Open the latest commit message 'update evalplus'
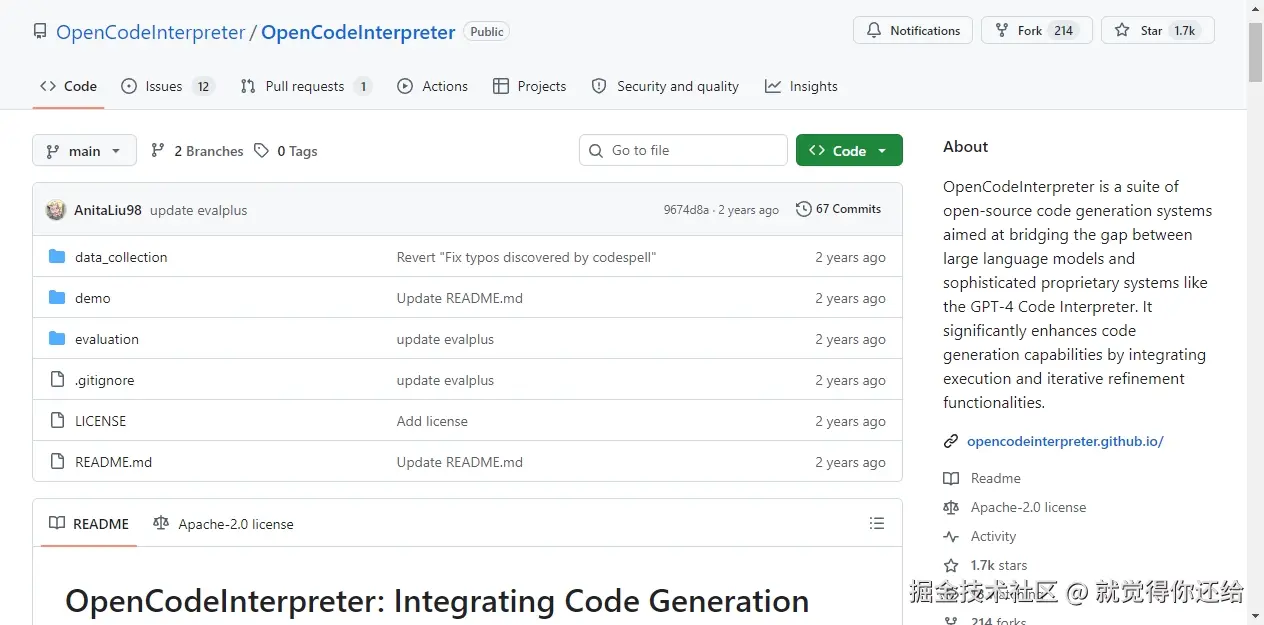1264x625 pixels. [198, 210]
